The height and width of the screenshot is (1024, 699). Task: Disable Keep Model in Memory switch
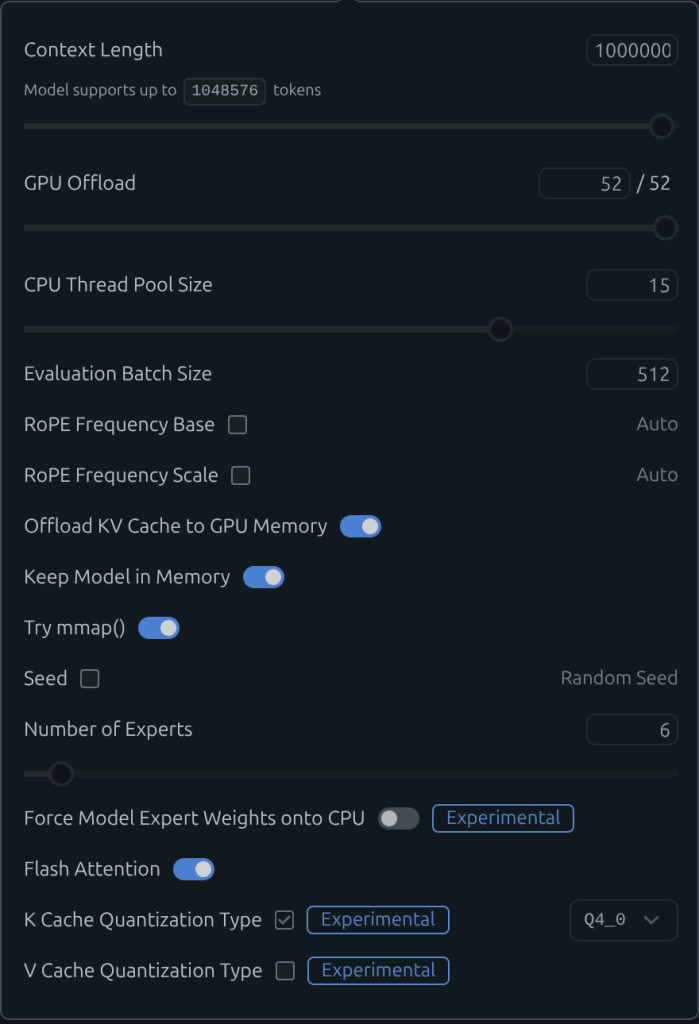(264, 577)
